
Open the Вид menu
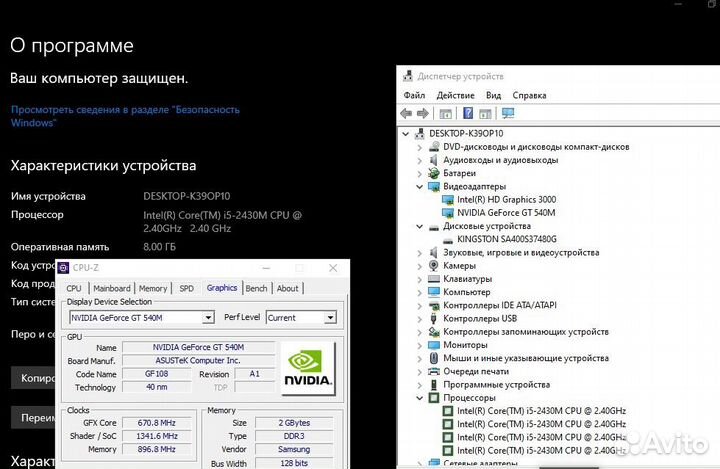coord(494,96)
